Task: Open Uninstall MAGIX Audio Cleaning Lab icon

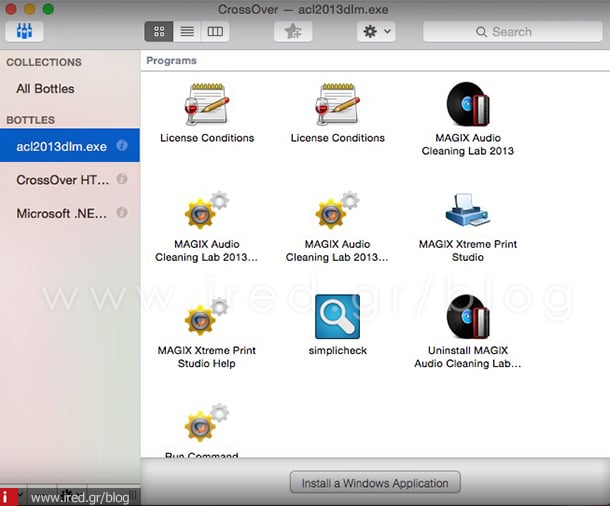Action: tap(467, 318)
